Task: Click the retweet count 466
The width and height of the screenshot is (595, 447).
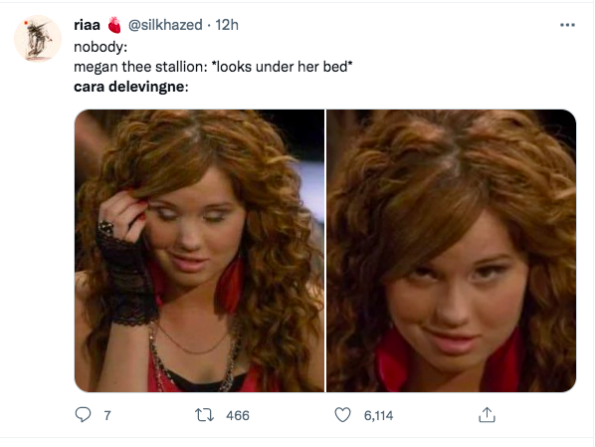Action: pyautogui.click(x=238, y=416)
